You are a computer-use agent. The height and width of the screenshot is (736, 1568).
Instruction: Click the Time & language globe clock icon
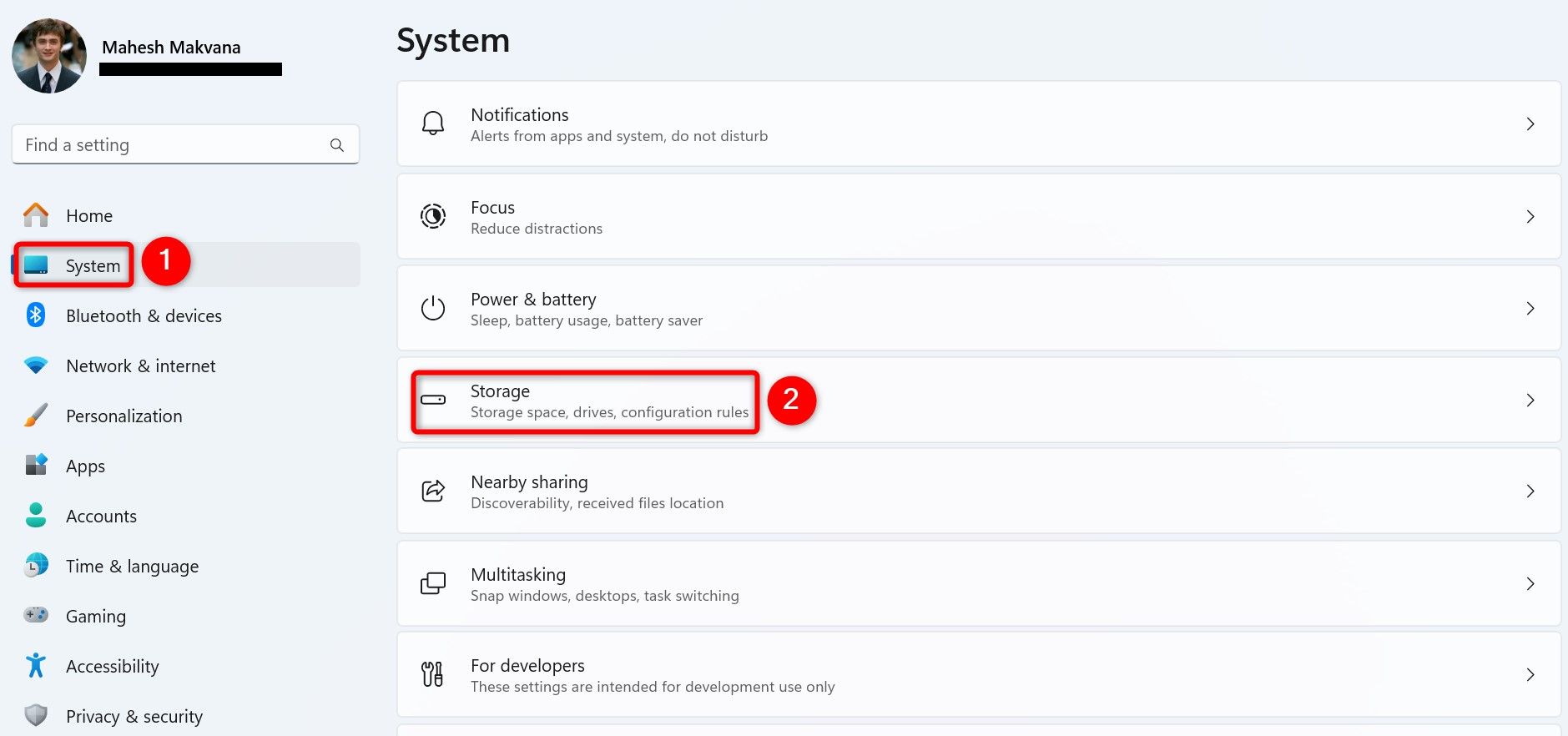(x=36, y=565)
